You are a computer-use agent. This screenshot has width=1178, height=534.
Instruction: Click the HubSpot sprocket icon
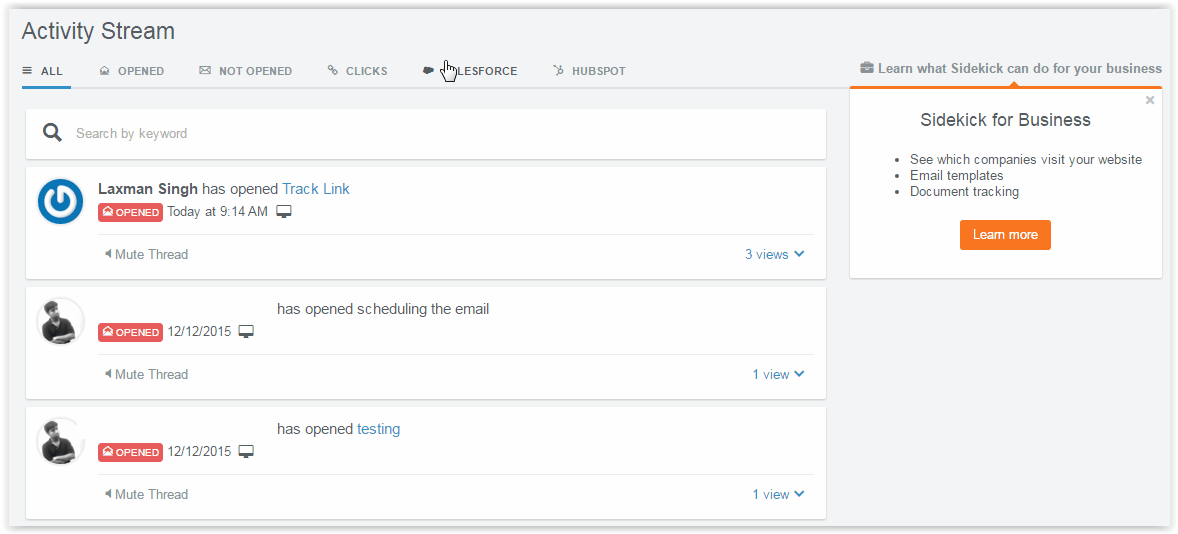point(559,71)
